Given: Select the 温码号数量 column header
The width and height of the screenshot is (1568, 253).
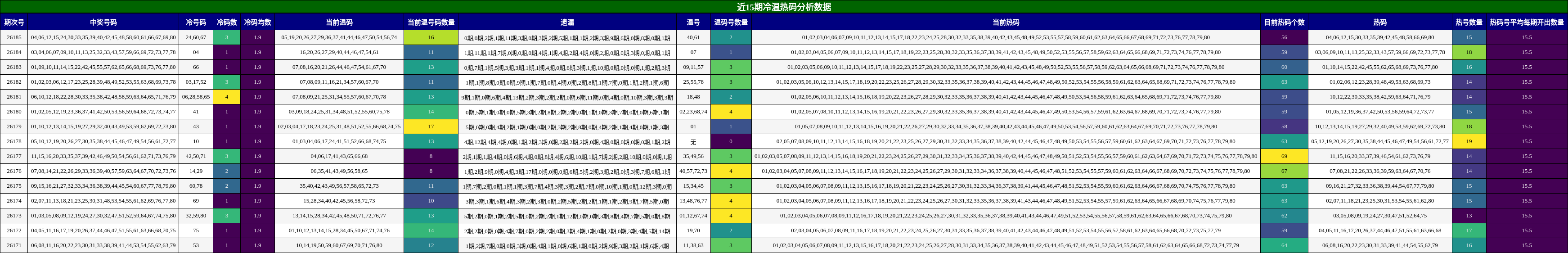Looking at the screenshot, I should [x=731, y=22].
